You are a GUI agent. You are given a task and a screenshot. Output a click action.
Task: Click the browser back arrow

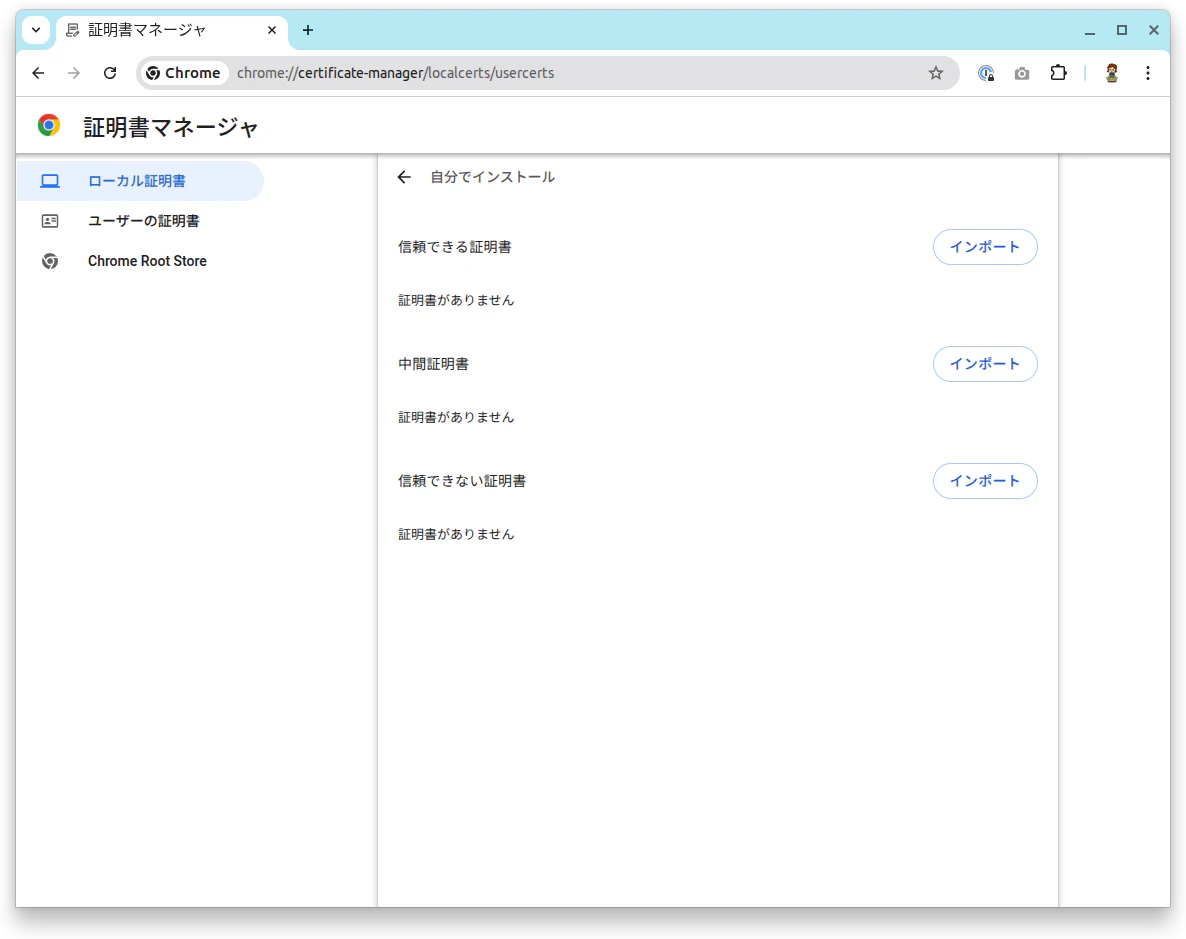[38, 73]
